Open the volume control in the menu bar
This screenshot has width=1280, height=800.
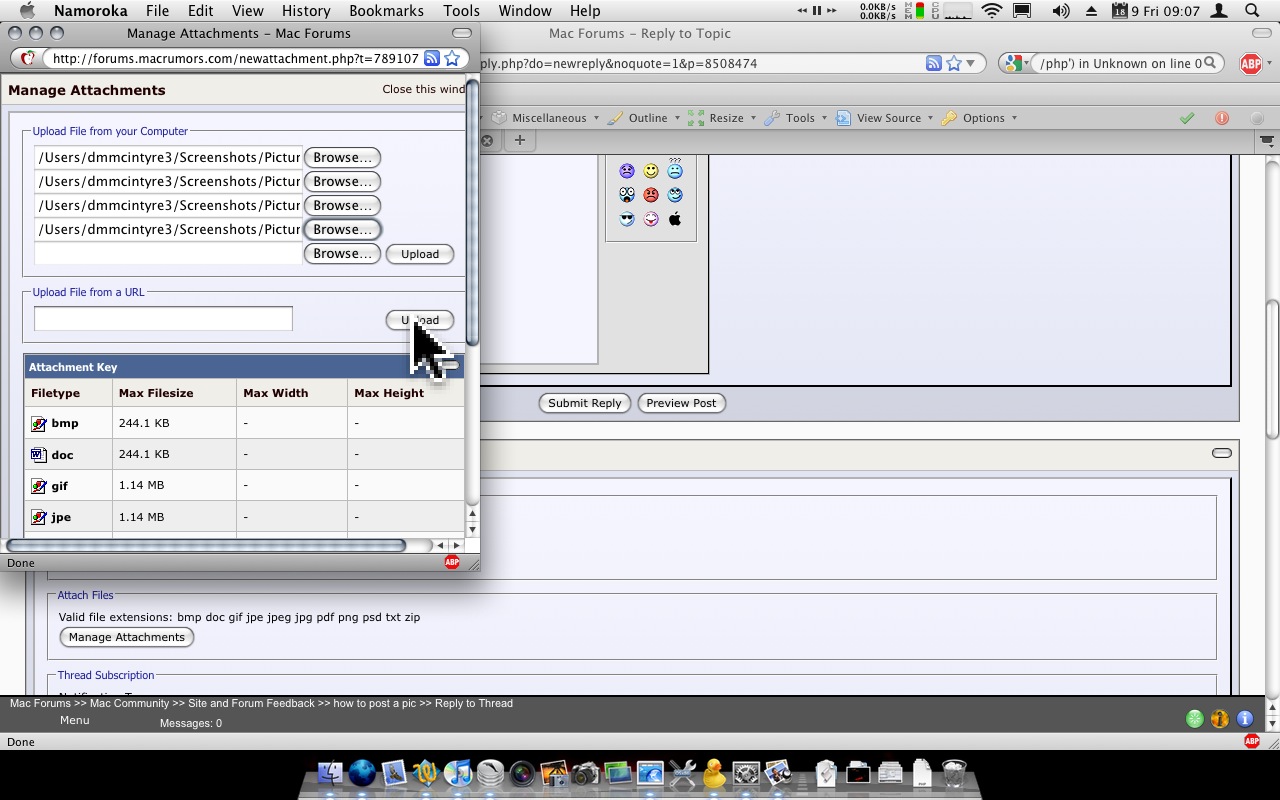[1061, 11]
